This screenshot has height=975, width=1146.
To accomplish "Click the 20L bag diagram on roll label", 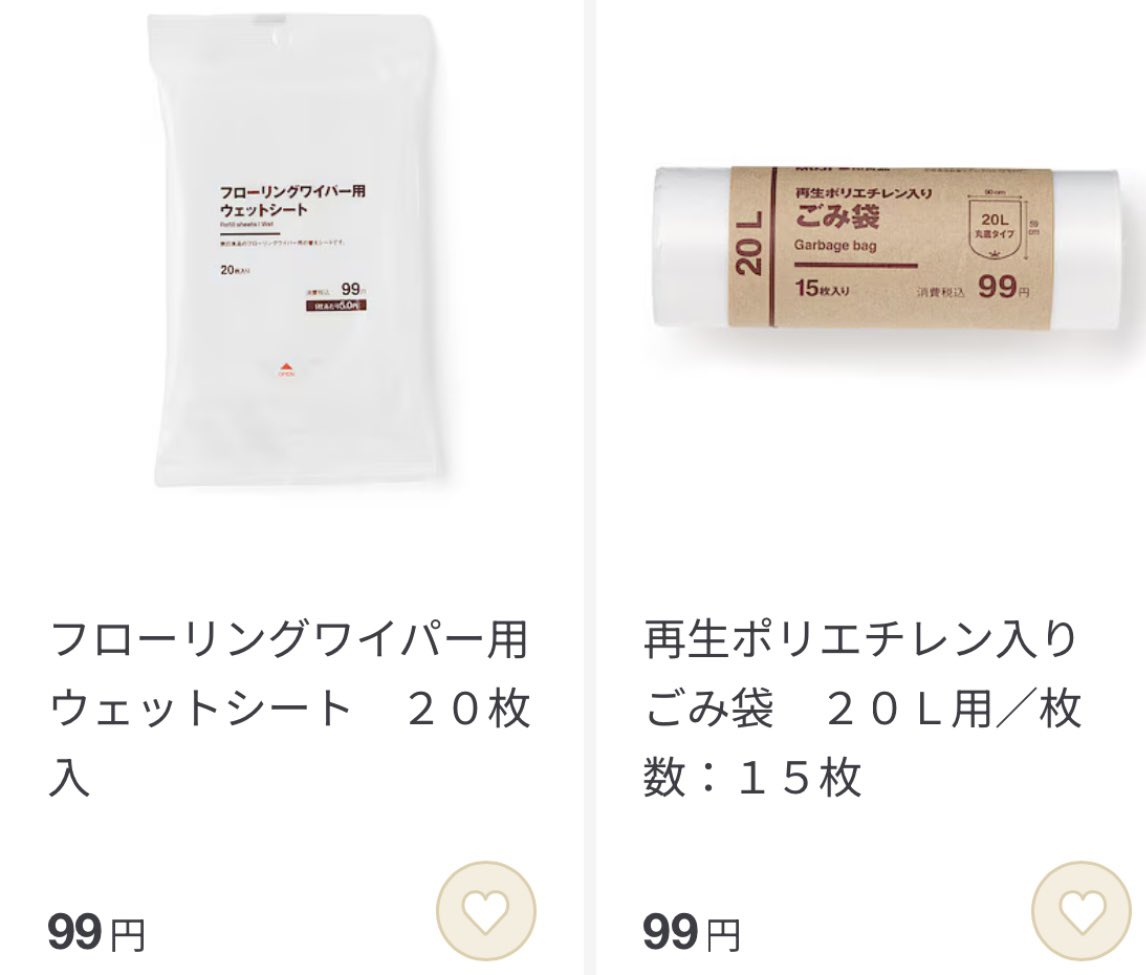I will [x=995, y=226].
